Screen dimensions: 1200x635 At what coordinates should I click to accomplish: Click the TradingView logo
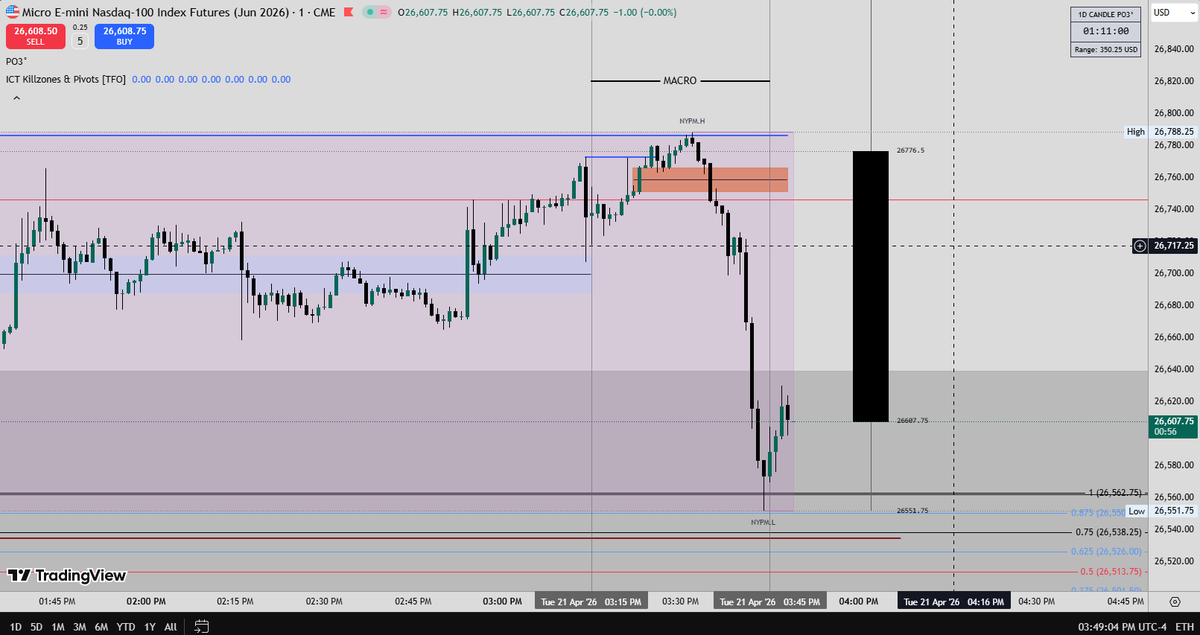coord(67,575)
